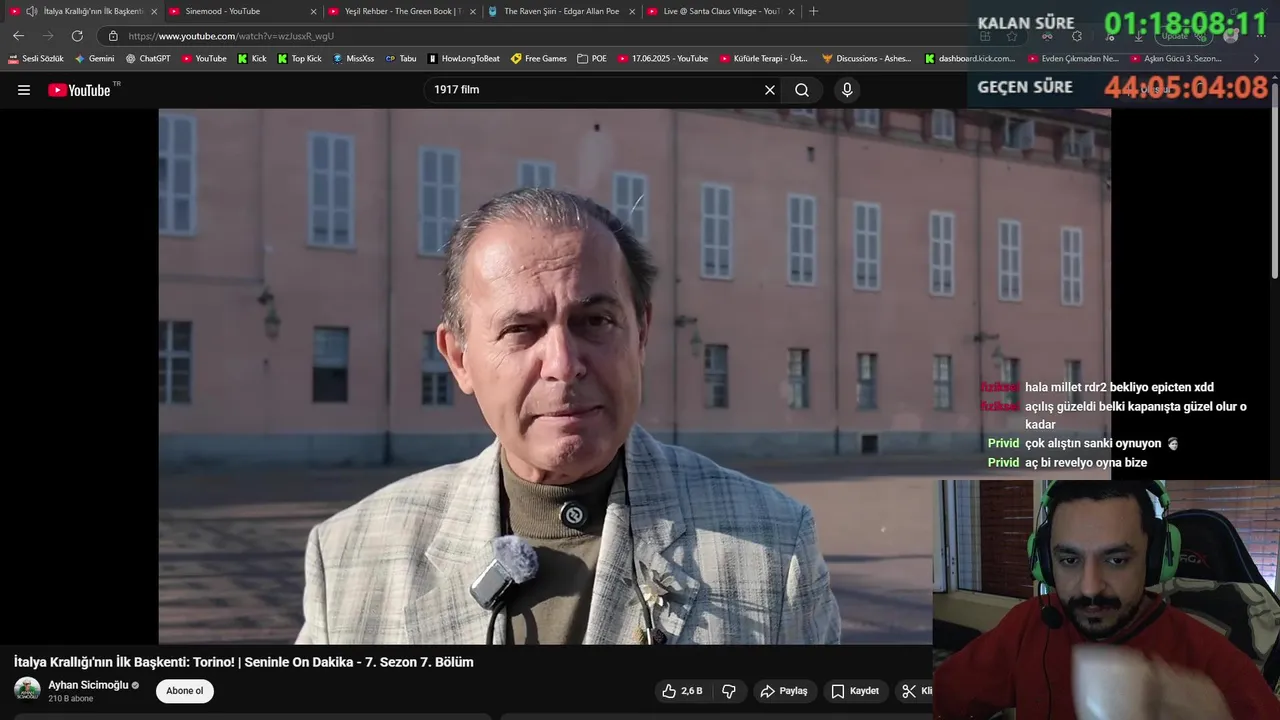The height and width of the screenshot is (720, 1280).
Task: Open the Sesli Sözlük bookmark
Action: 36,59
